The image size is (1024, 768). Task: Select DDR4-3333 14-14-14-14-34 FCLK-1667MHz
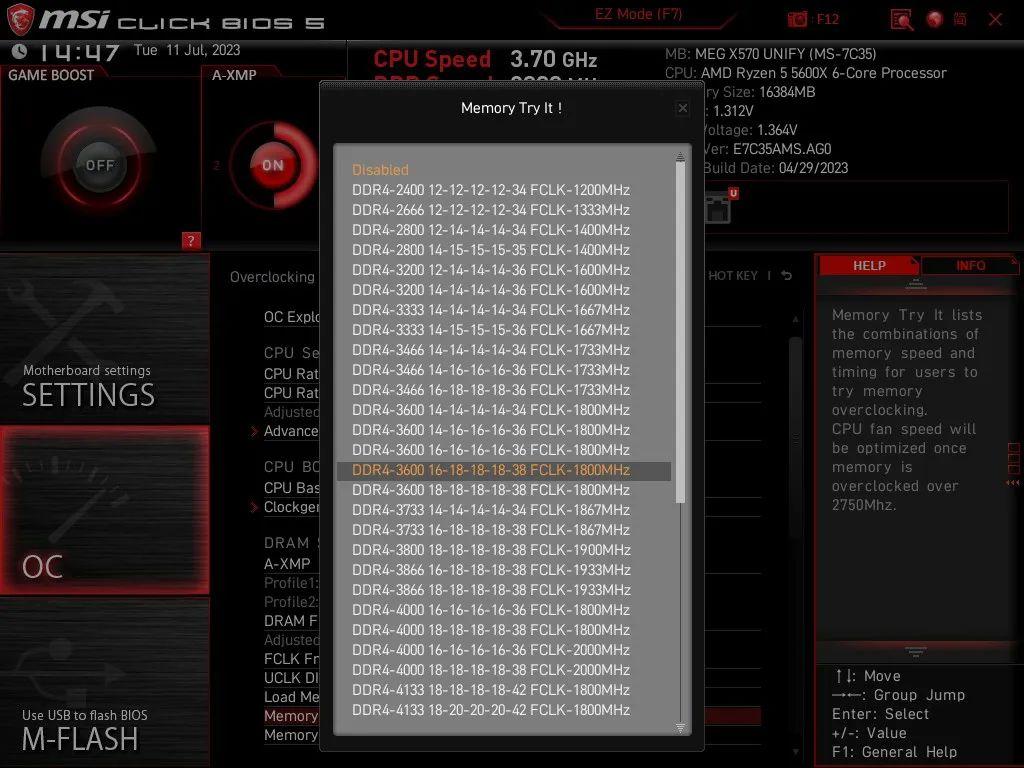pos(490,310)
